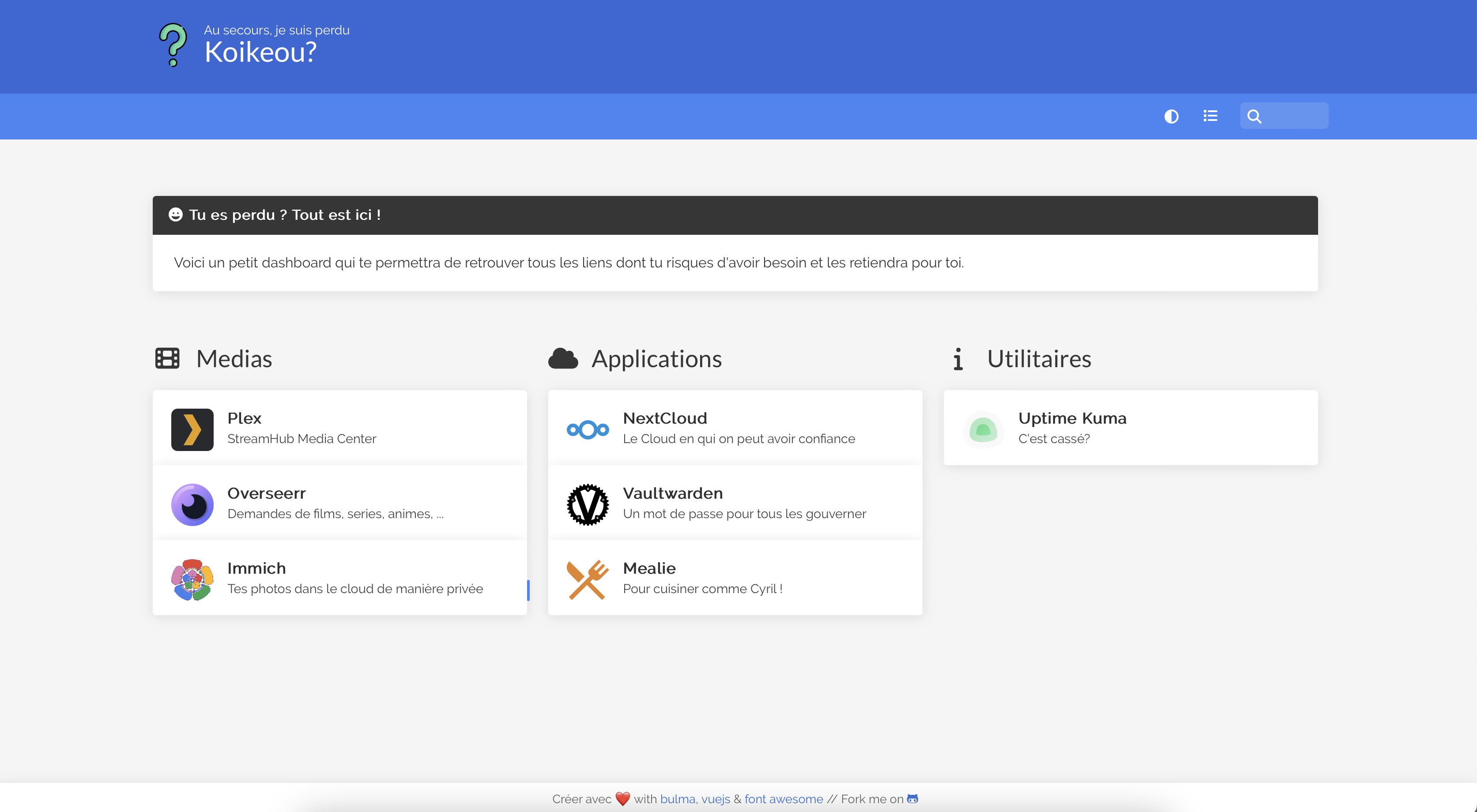Image resolution: width=1477 pixels, height=812 pixels.
Task: Open the vuejs footer link
Action: [x=716, y=799]
